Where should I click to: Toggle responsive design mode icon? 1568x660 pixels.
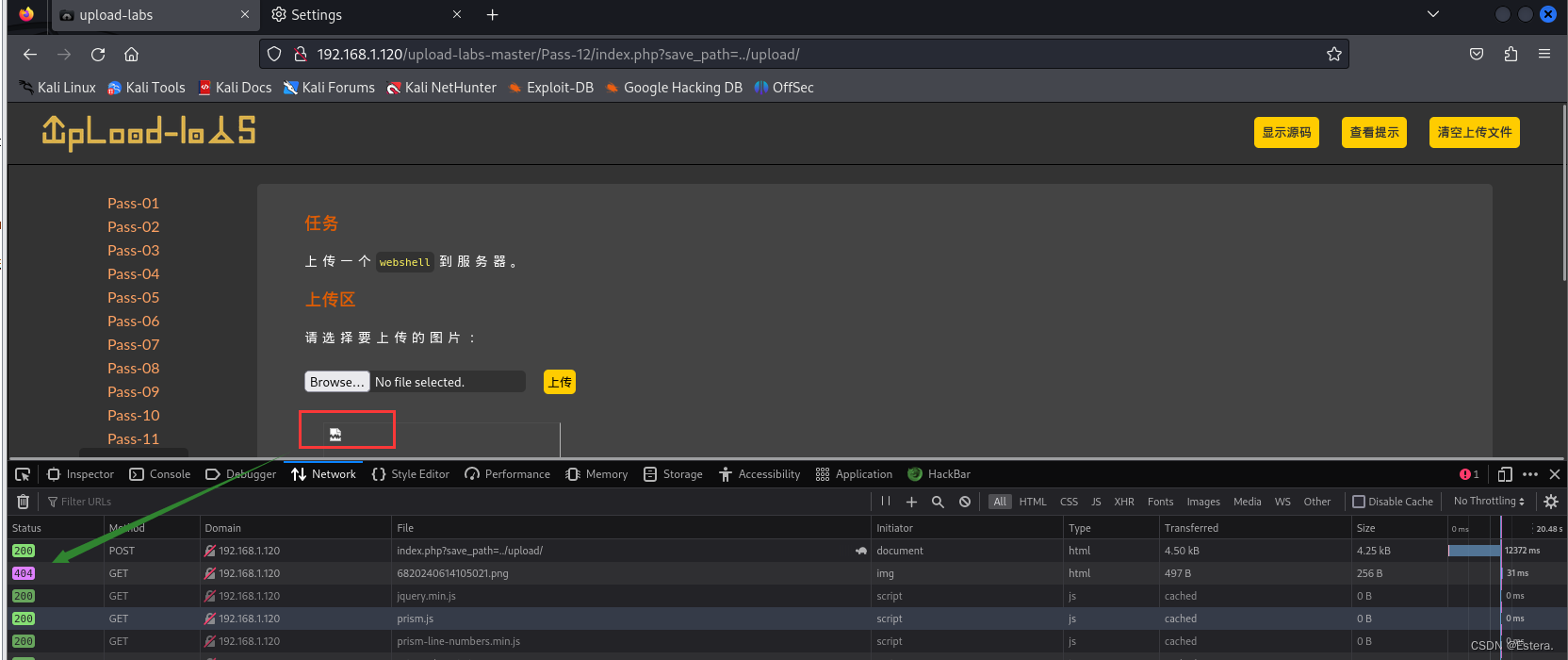1505,474
